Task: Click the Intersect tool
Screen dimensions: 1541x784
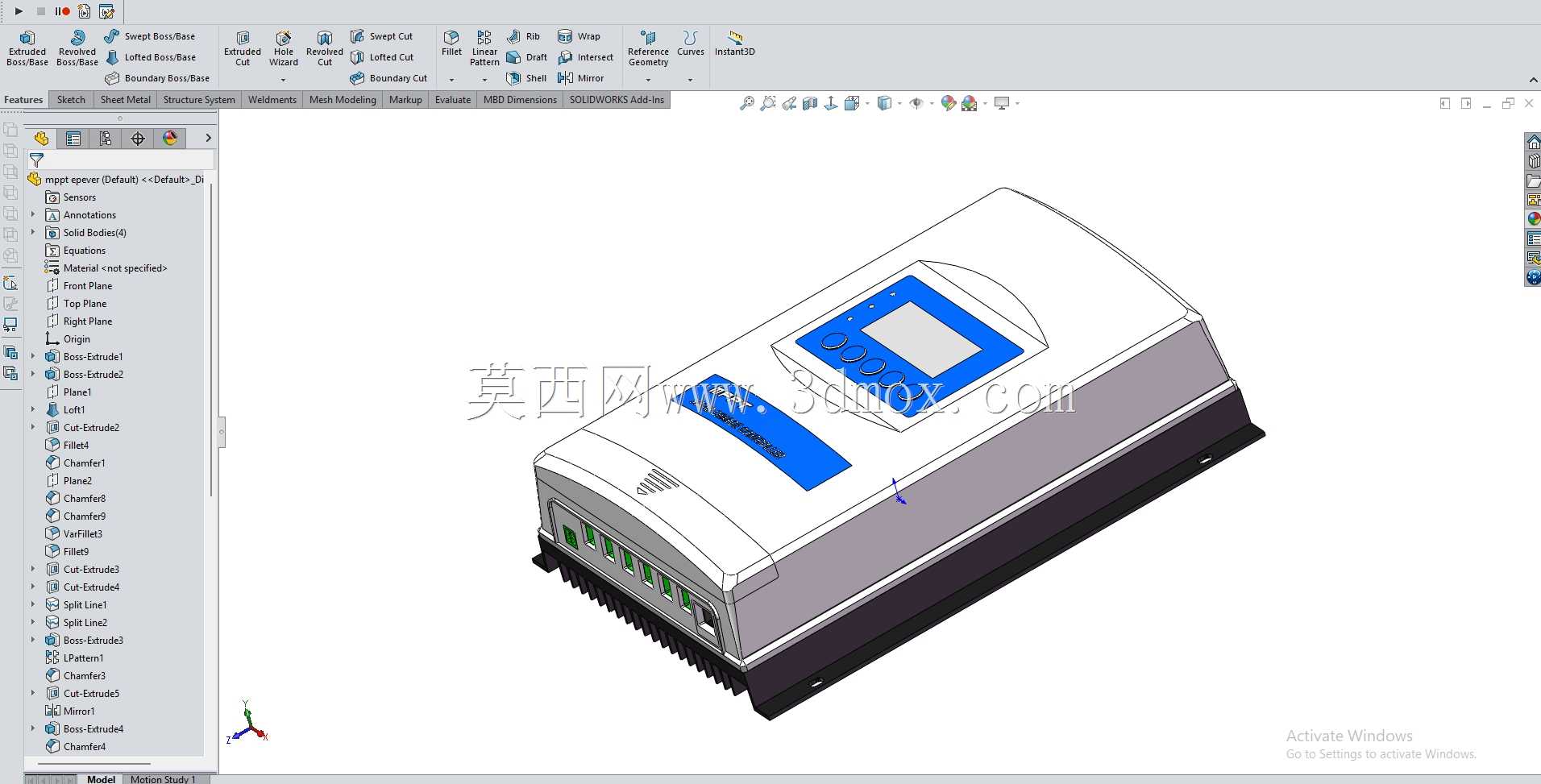Action: (586, 57)
